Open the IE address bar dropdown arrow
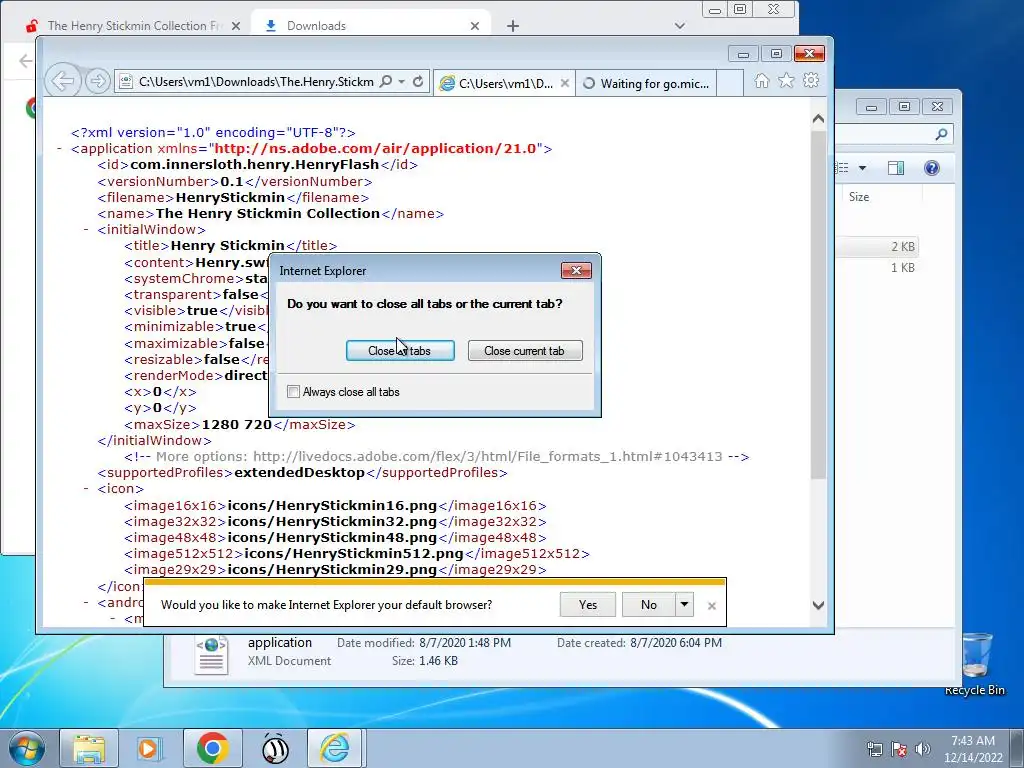Screen dimensions: 1024x768 click(402, 82)
